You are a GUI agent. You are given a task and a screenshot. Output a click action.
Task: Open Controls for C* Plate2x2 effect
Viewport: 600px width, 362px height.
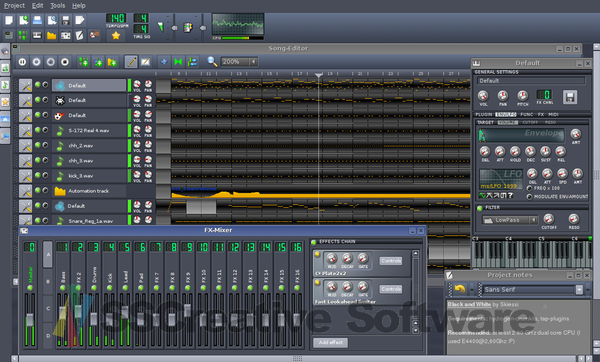pyautogui.click(x=391, y=261)
